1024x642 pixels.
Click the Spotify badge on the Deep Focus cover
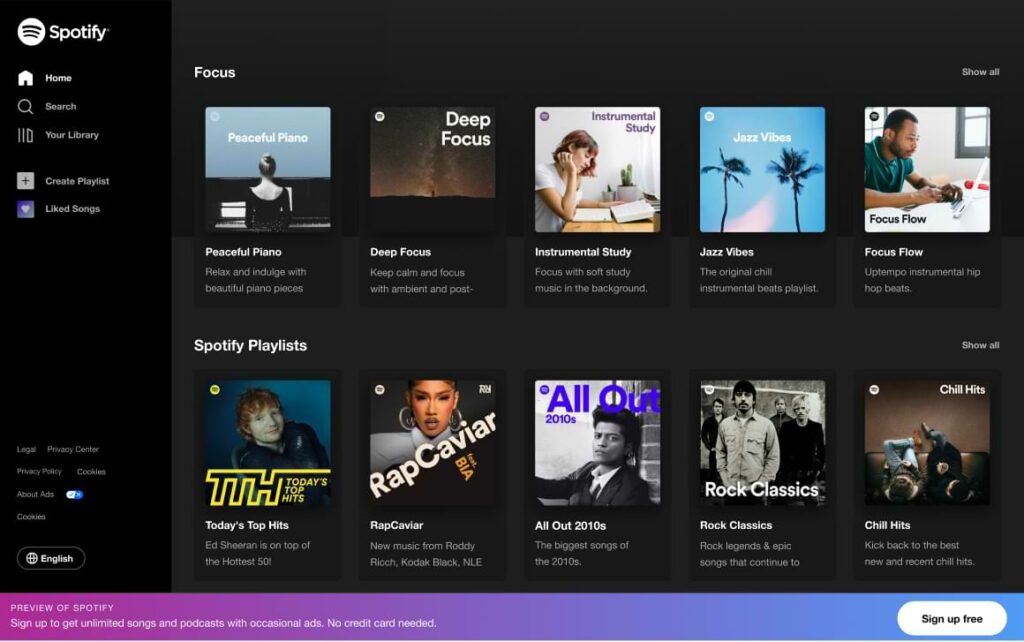point(379,118)
